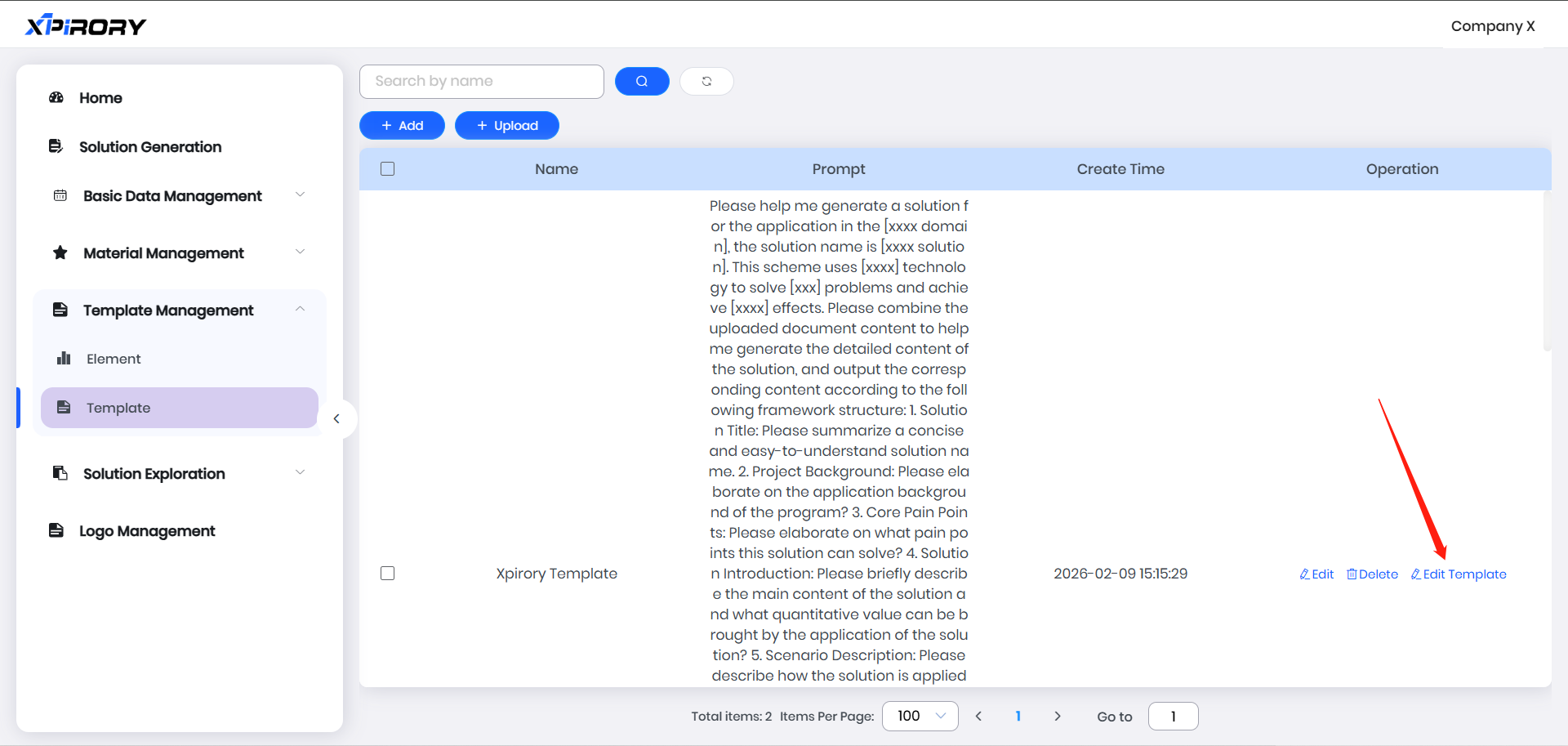Viewport: 1568px width, 746px height.
Task: Open Logo Management in the sidebar
Action: 147,531
